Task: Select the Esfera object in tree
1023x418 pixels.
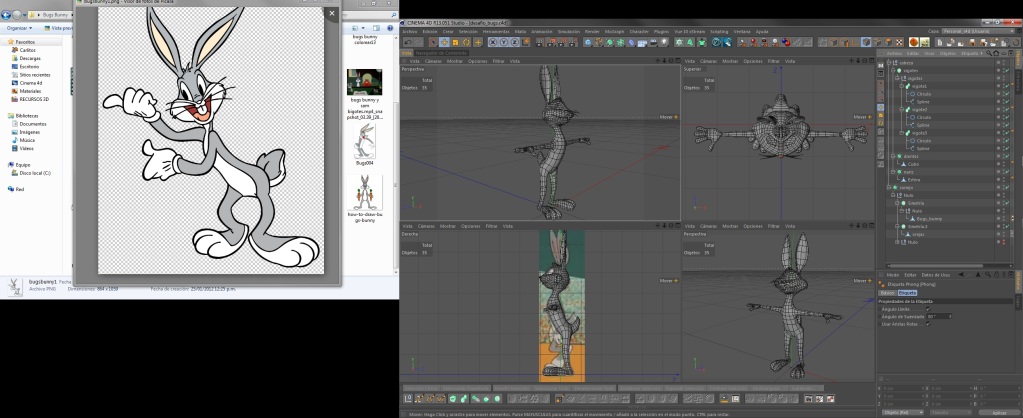Action: [x=913, y=180]
